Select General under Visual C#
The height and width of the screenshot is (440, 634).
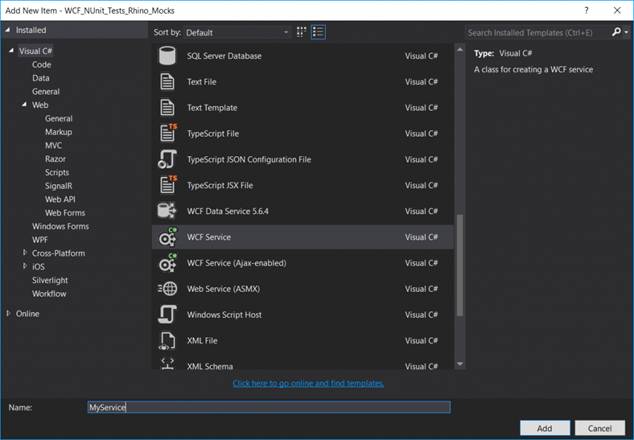[x=46, y=91]
